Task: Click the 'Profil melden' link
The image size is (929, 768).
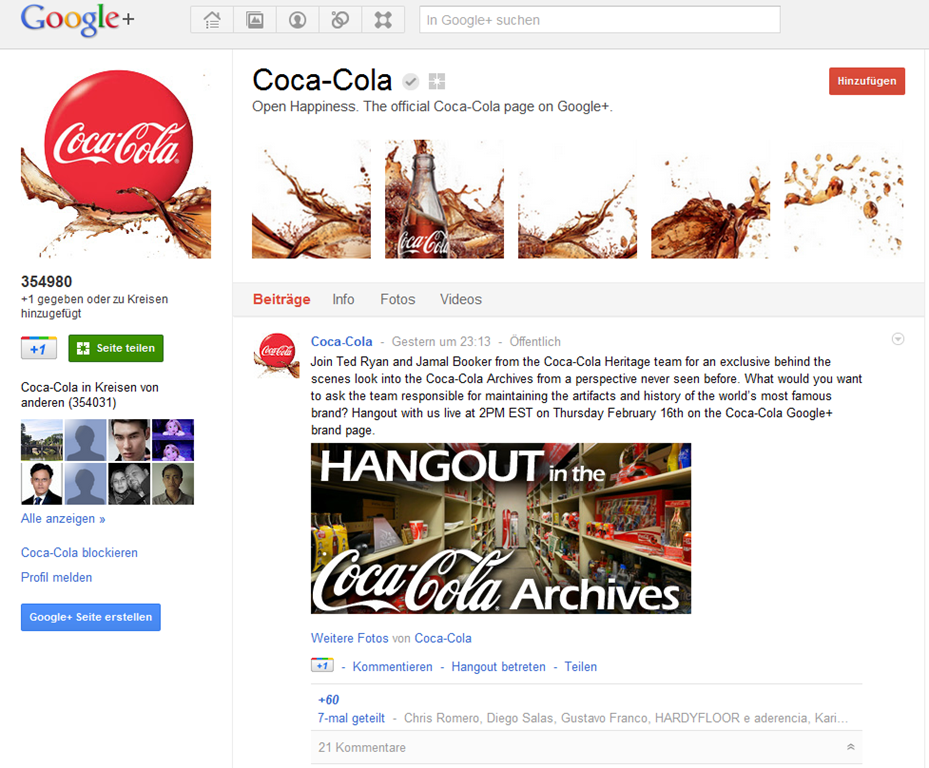Action: point(56,577)
